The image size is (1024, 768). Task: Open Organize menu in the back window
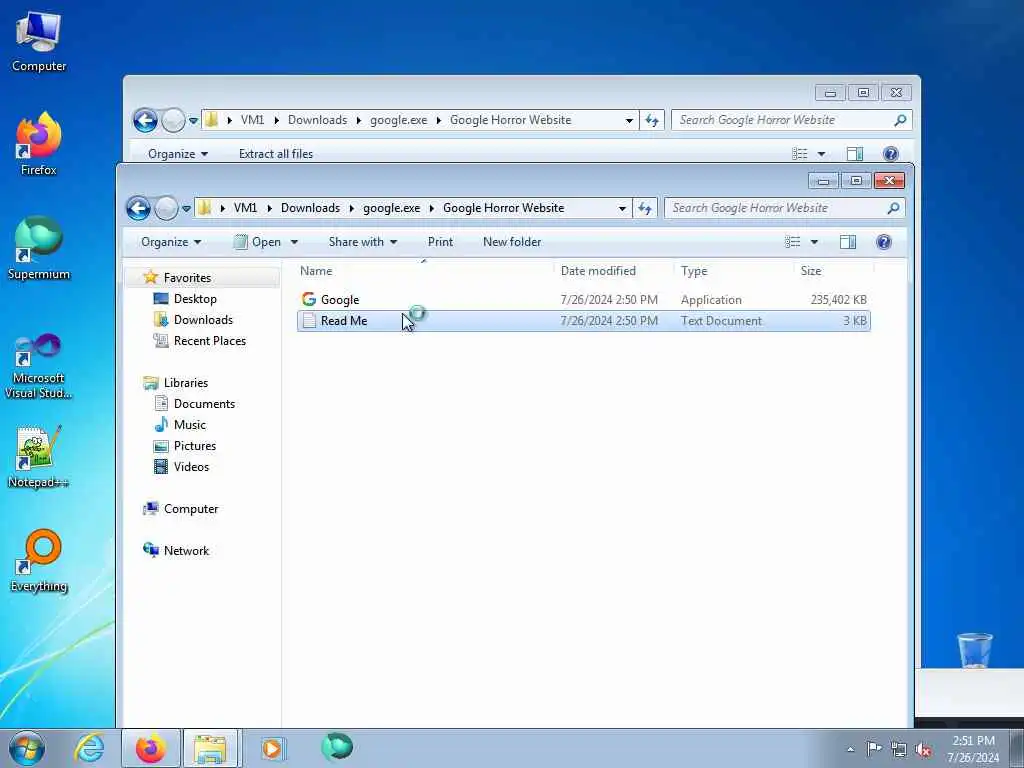pyautogui.click(x=177, y=154)
